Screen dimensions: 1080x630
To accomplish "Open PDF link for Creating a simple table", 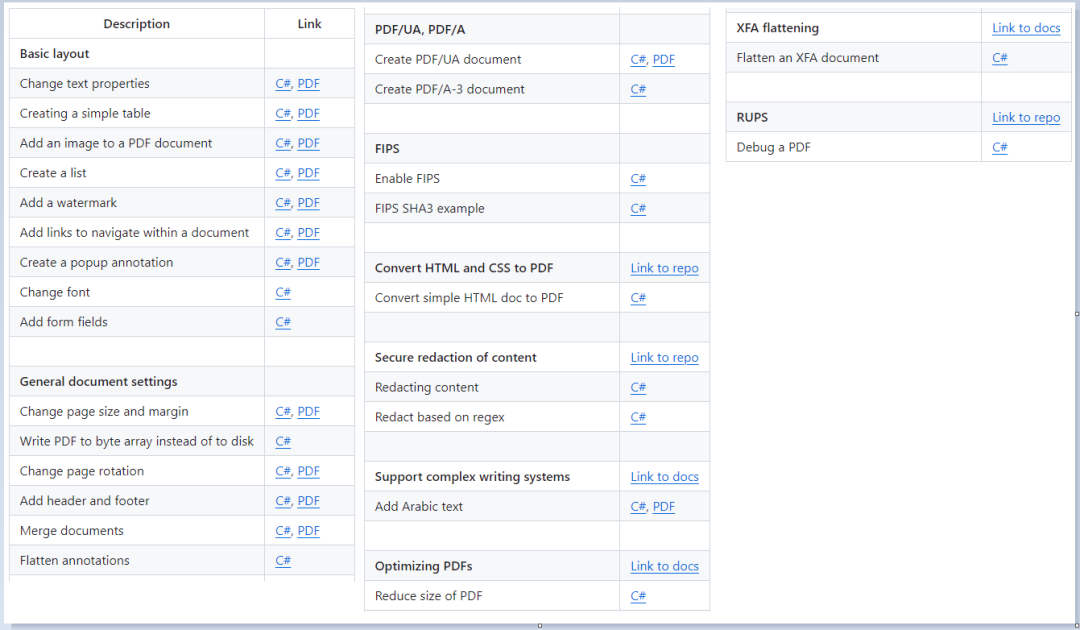I will [x=309, y=114].
